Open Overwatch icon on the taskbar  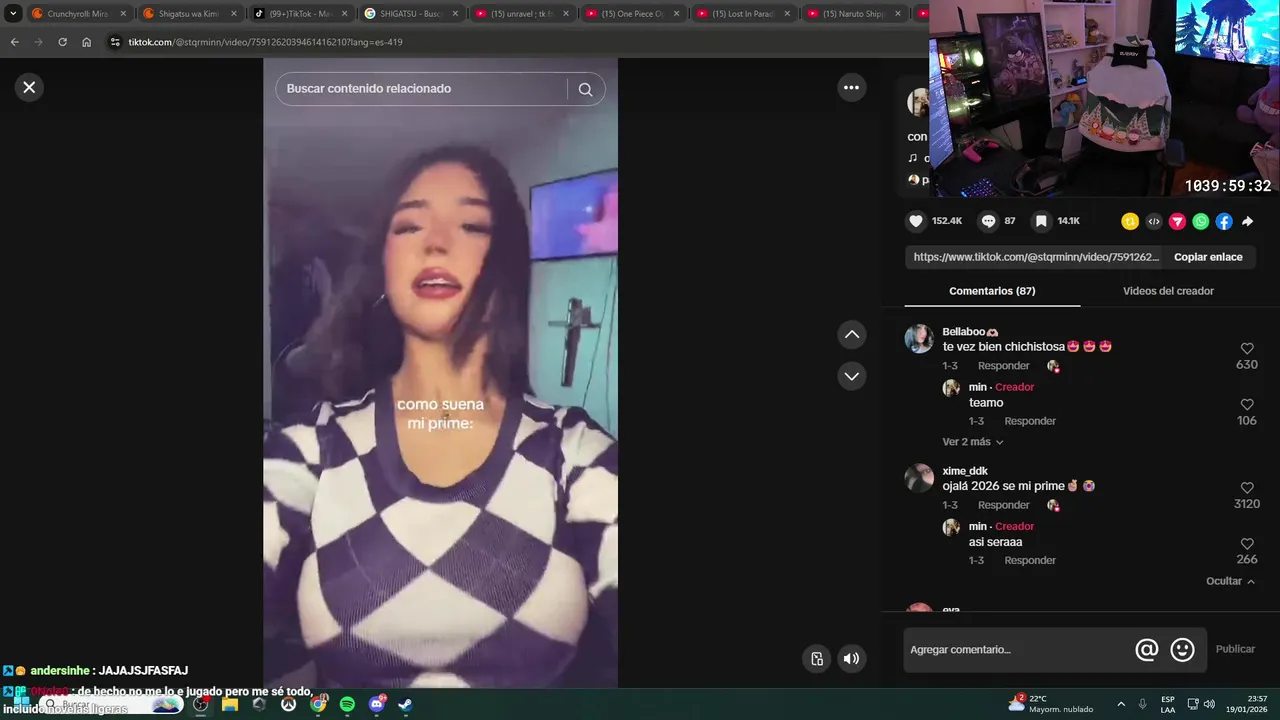click(289, 704)
